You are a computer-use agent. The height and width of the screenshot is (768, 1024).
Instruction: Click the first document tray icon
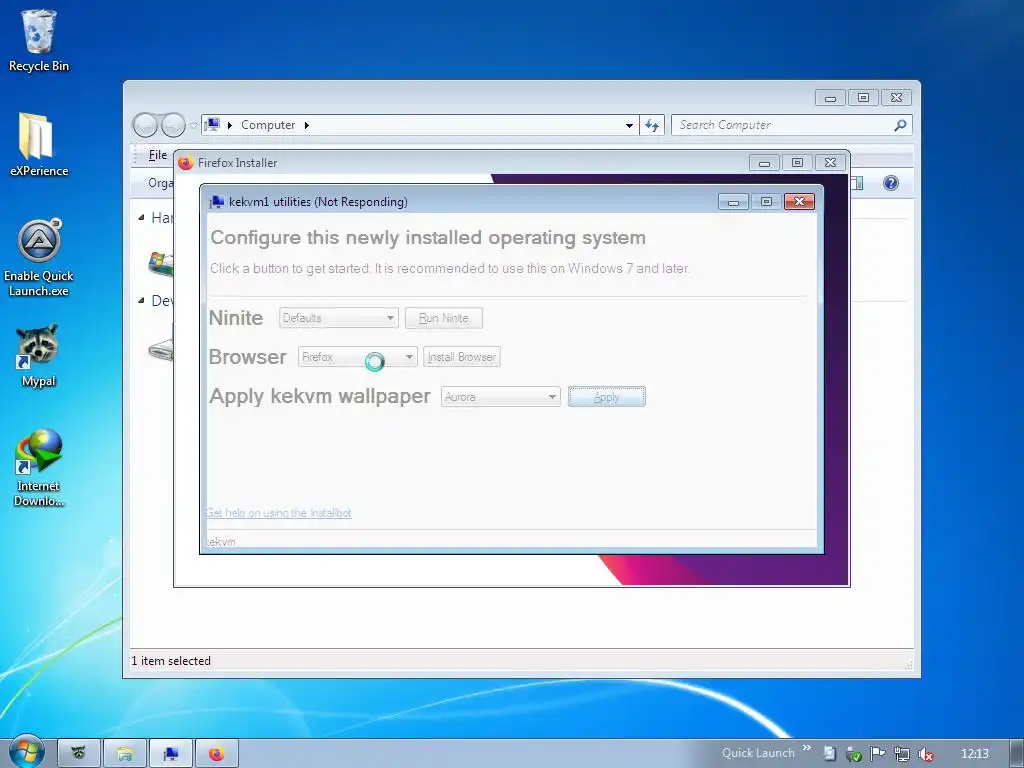coord(829,754)
